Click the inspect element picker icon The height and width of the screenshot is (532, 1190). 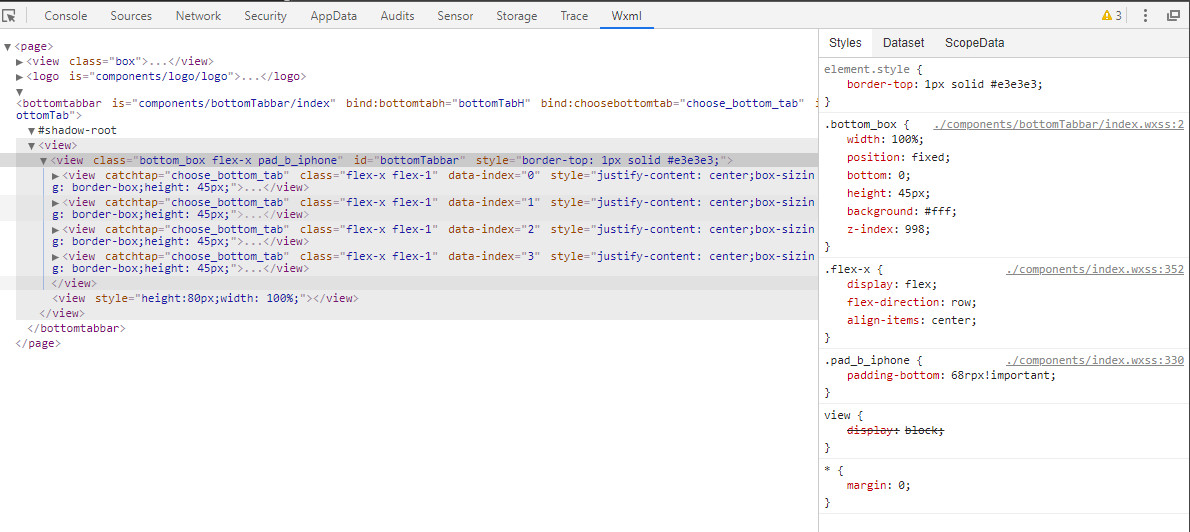(9, 15)
